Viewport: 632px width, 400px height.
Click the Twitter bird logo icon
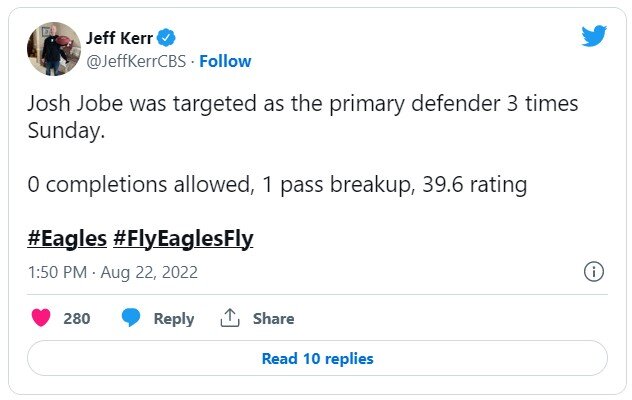(x=594, y=36)
